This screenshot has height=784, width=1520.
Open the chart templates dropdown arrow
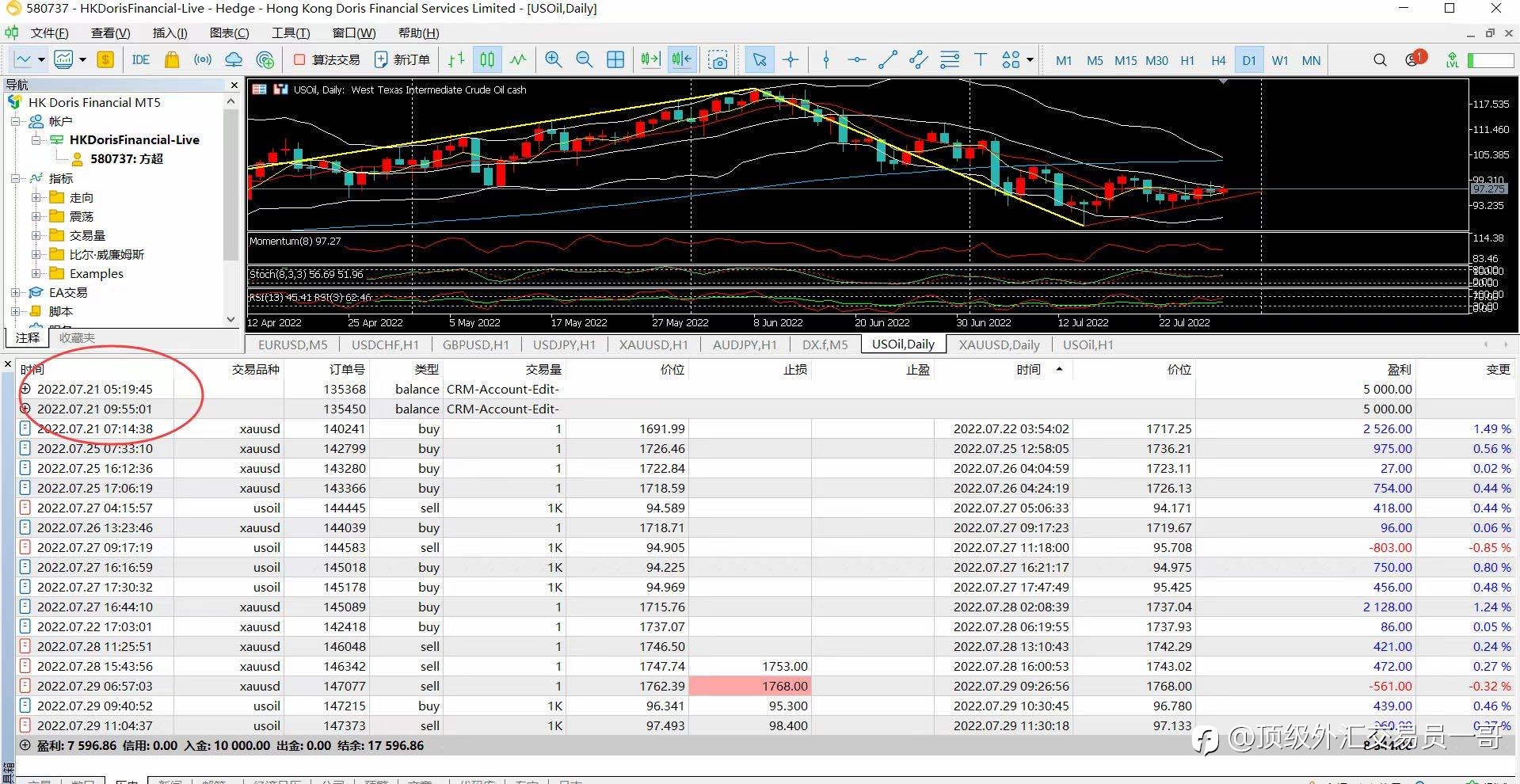pyautogui.click(x=82, y=59)
